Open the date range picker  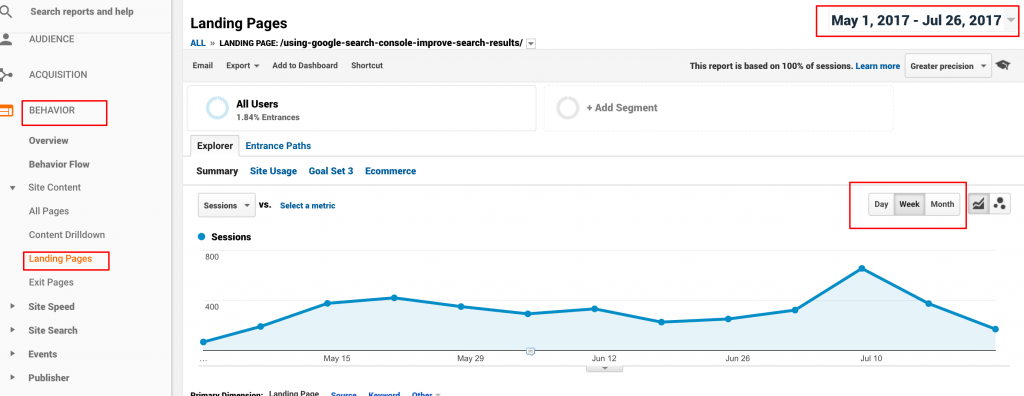coord(922,21)
